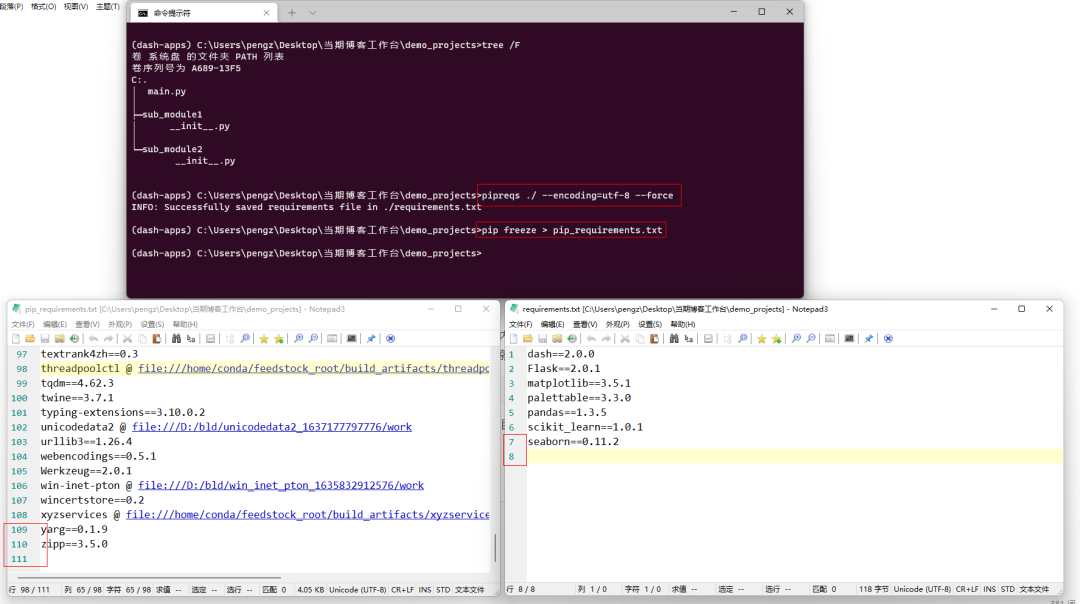Screen dimensions: 1080x604
Task: Open CR+LF line ending selector in pip_requirements.txt status bar
Action: (x=402, y=590)
